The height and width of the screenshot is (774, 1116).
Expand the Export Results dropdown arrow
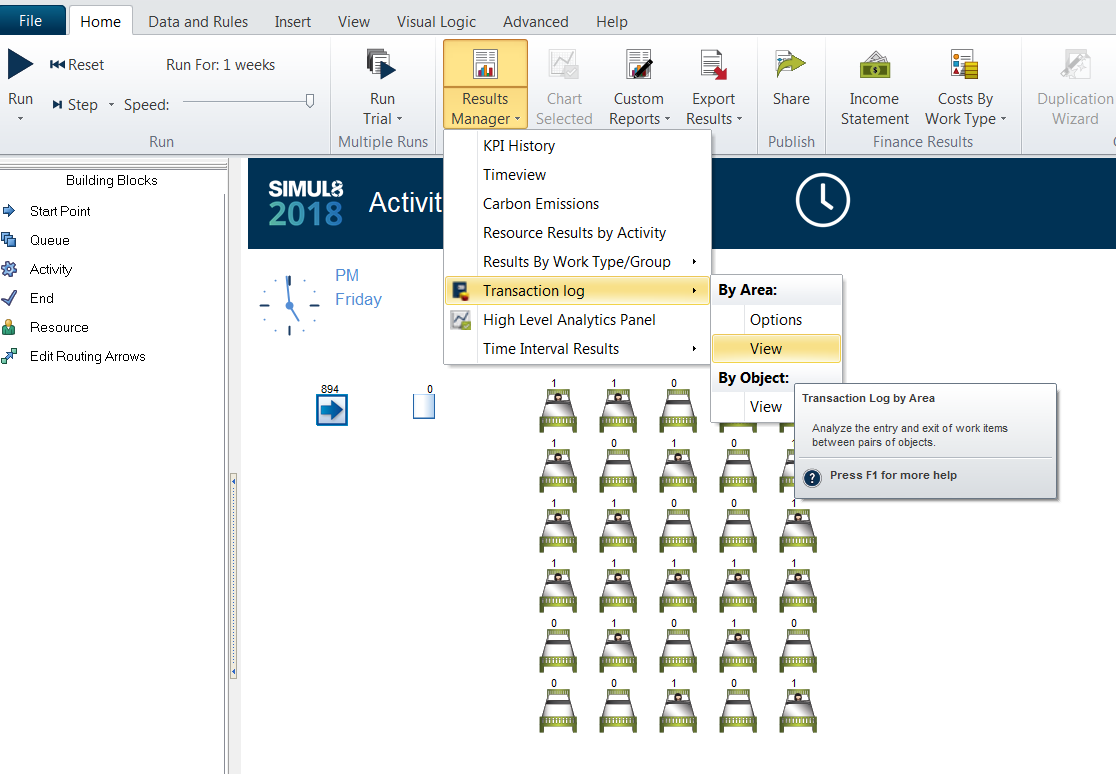[x=739, y=119]
